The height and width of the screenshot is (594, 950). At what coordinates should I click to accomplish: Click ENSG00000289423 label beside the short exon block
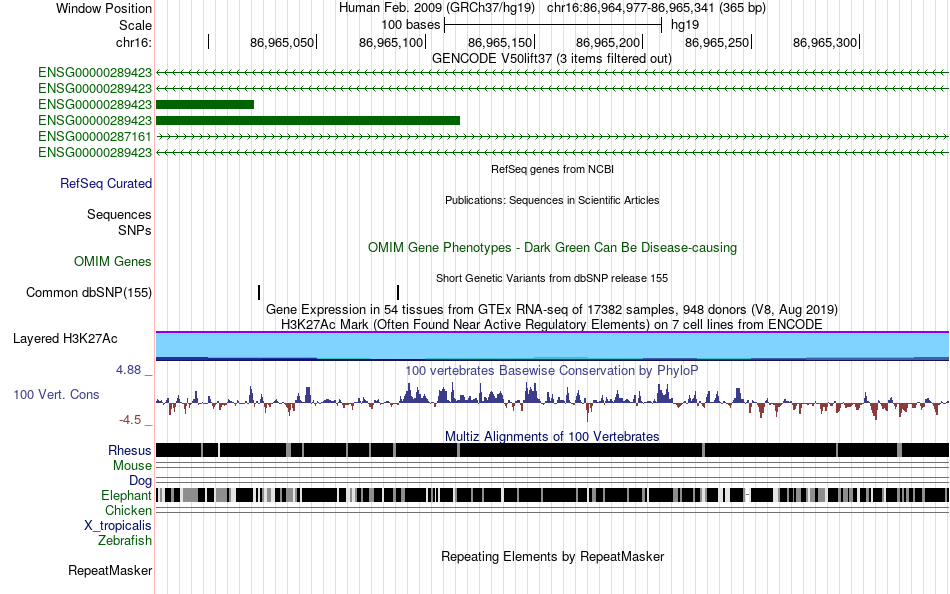coord(95,104)
